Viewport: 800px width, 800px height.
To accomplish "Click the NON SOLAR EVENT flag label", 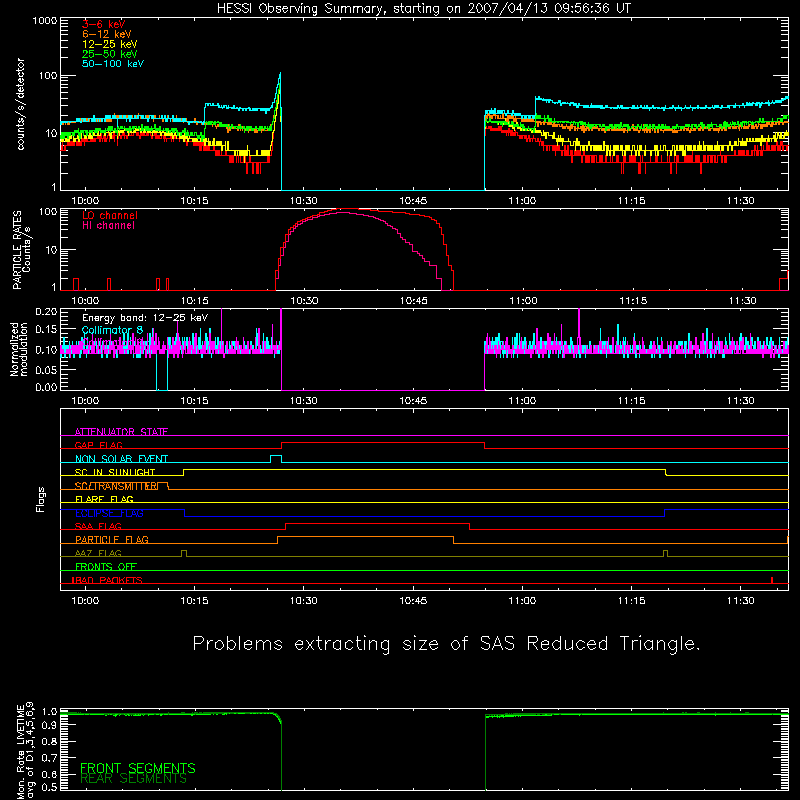I will click(121, 459).
